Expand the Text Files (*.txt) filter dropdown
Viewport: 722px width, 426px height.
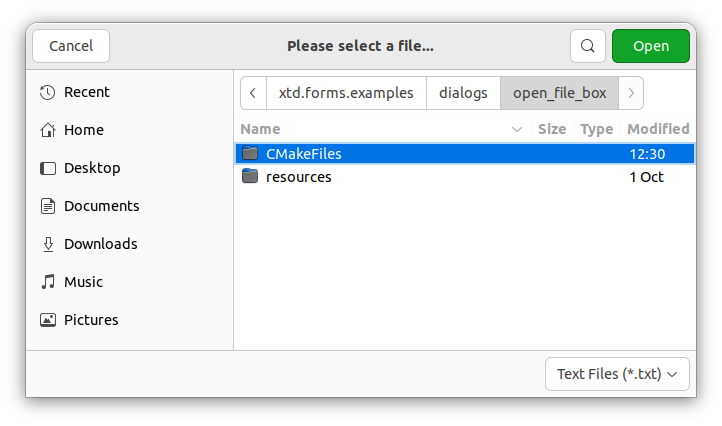pos(617,374)
